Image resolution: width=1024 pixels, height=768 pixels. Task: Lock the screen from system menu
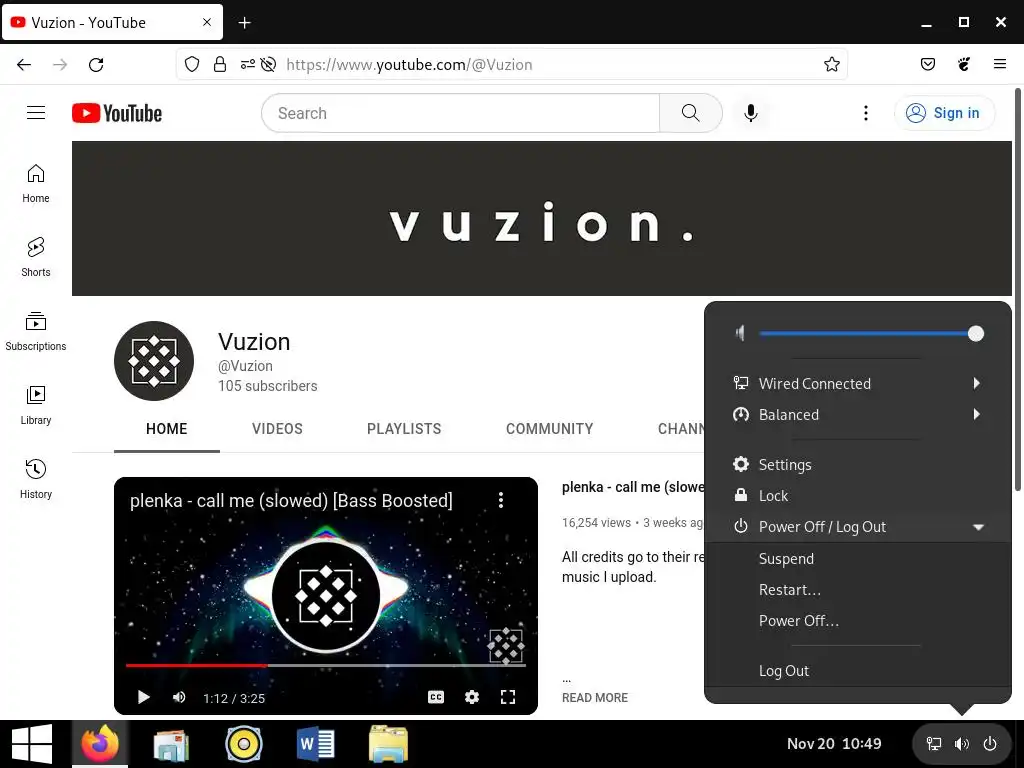tap(857, 496)
